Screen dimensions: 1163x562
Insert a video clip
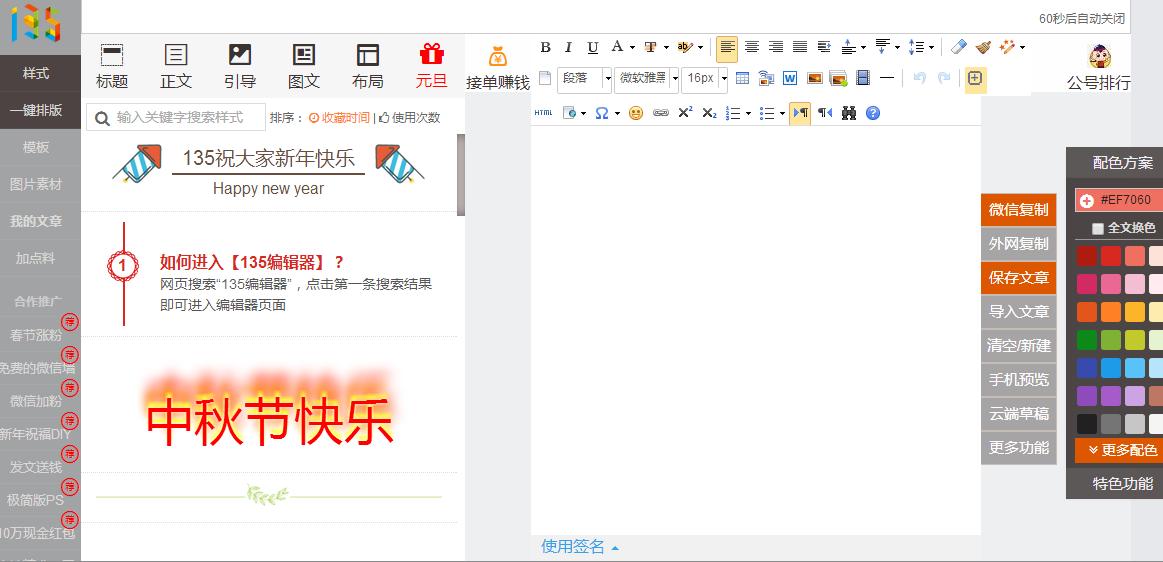pyautogui.click(x=863, y=78)
